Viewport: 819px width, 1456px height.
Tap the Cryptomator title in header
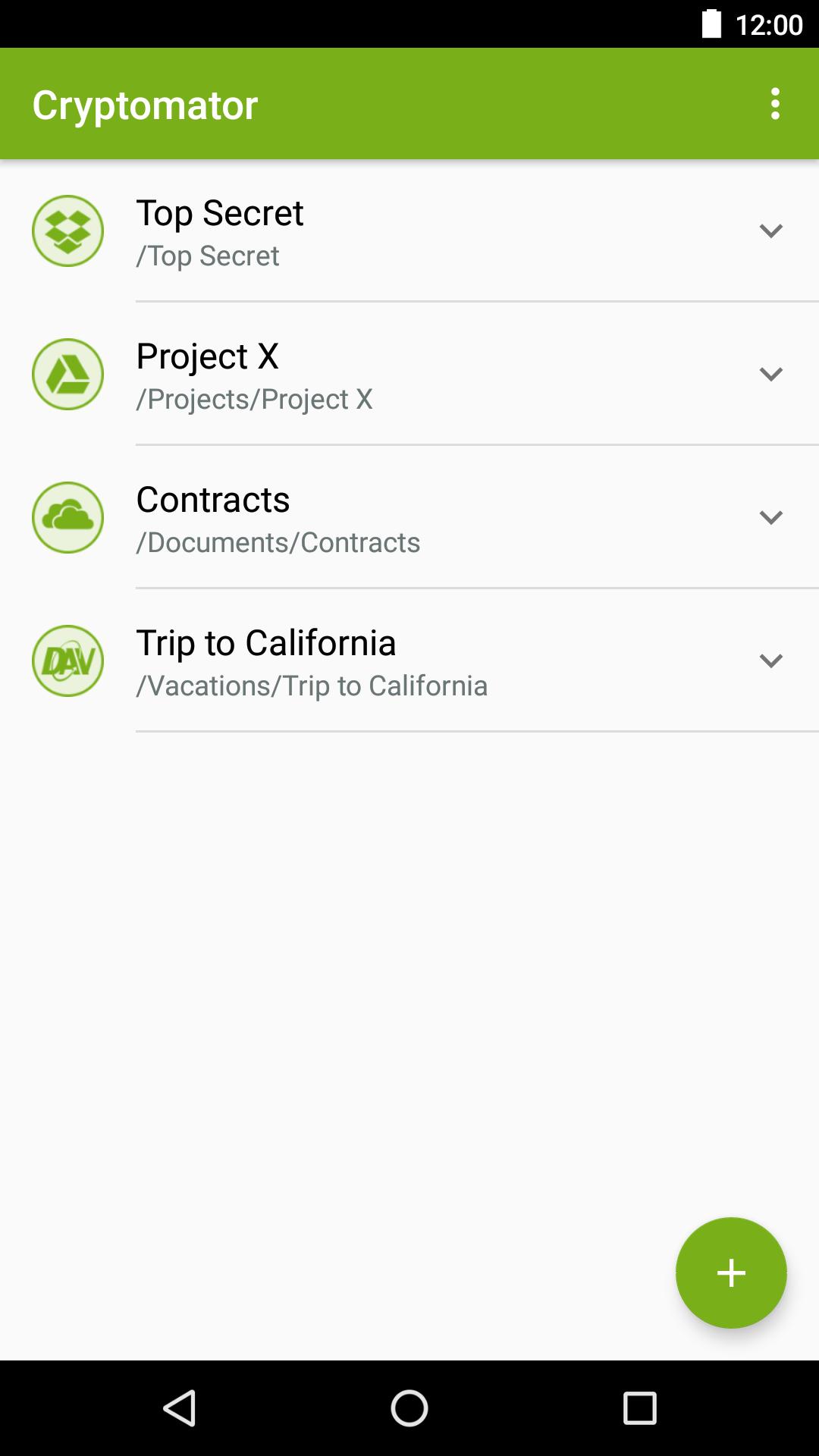(145, 105)
